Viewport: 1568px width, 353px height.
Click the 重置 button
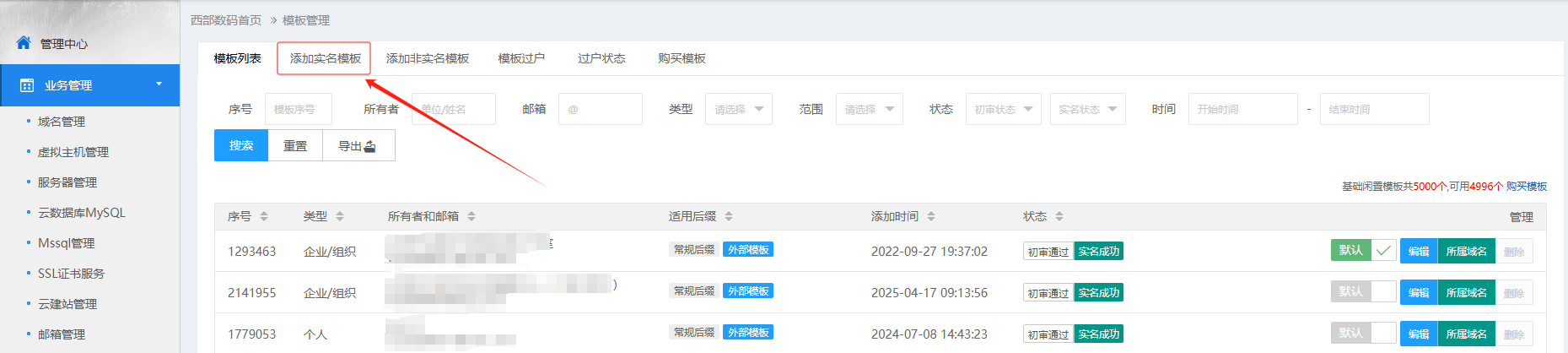[x=295, y=145]
